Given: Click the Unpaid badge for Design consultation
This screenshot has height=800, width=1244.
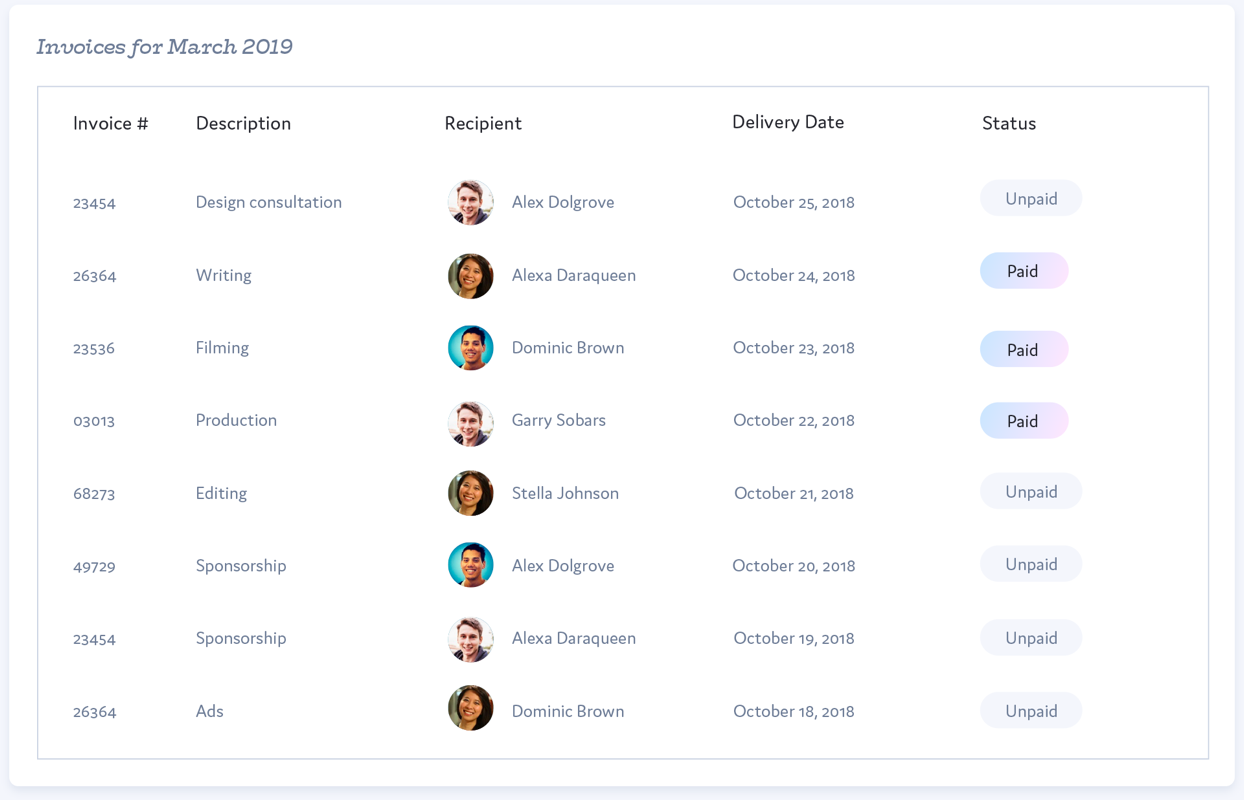Looking at the screenshot, I should click(1030, 199).
